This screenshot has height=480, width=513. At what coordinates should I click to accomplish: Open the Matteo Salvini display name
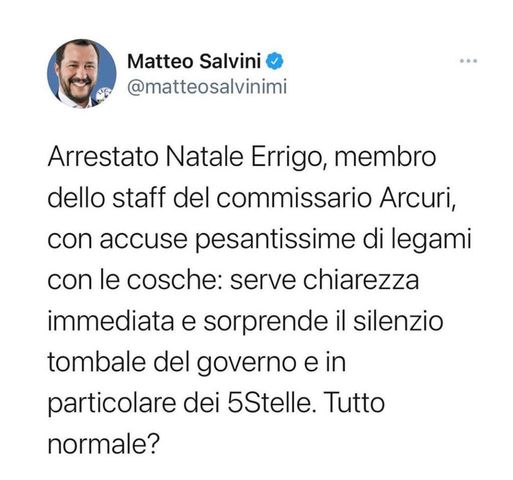(194, 62)
